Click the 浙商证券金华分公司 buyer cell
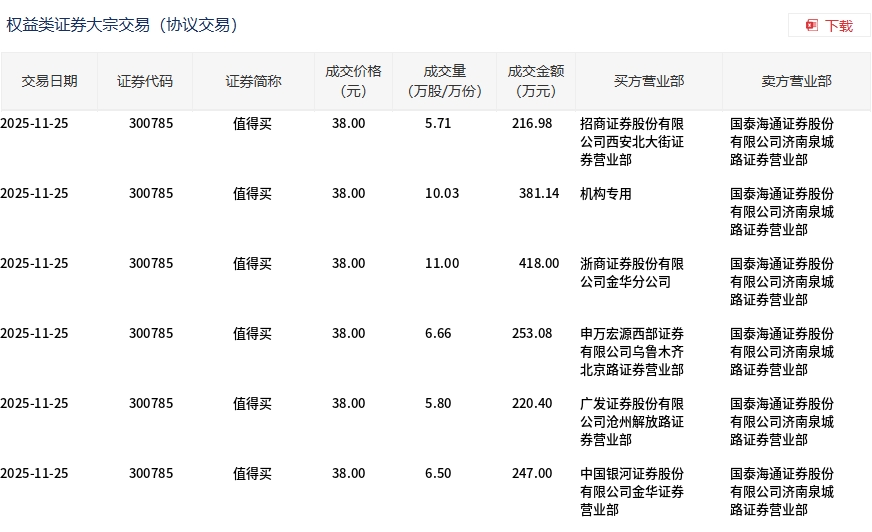This screenshot has width=872, height=532. coord(632,272)
